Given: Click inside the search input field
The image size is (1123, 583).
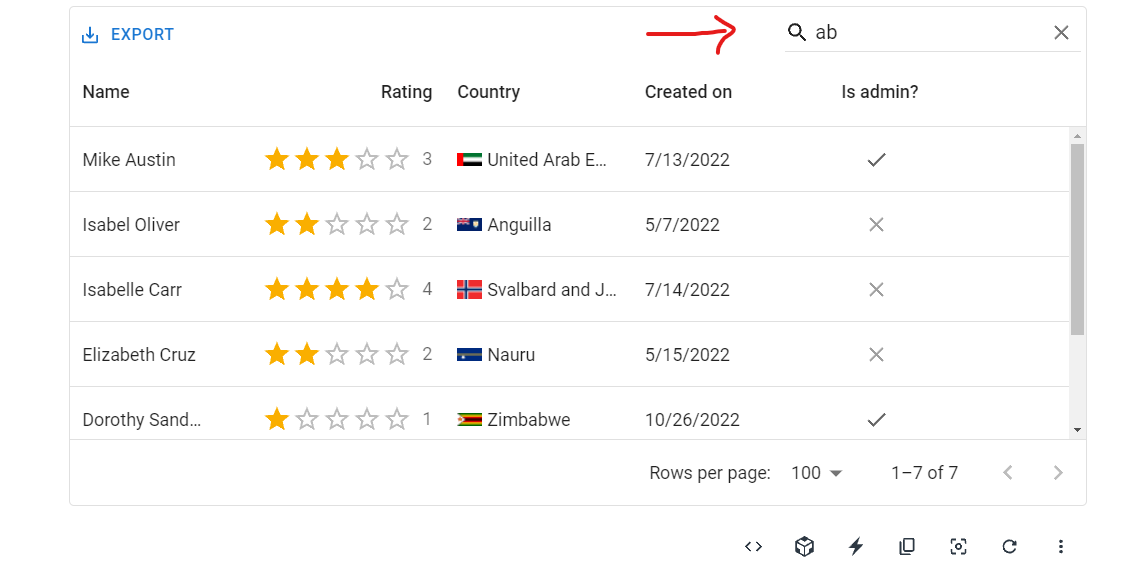Looking at the screenshot, I should (900, 32).
